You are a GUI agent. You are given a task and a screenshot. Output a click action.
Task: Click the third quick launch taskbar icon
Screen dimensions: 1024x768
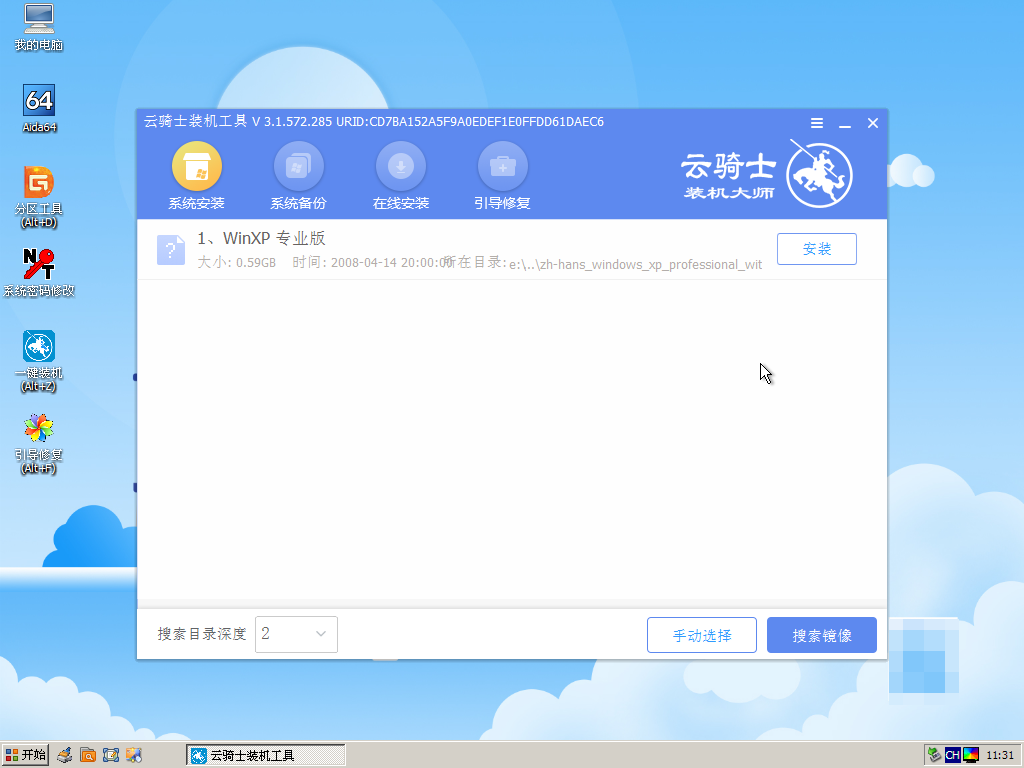click(111, 756)
